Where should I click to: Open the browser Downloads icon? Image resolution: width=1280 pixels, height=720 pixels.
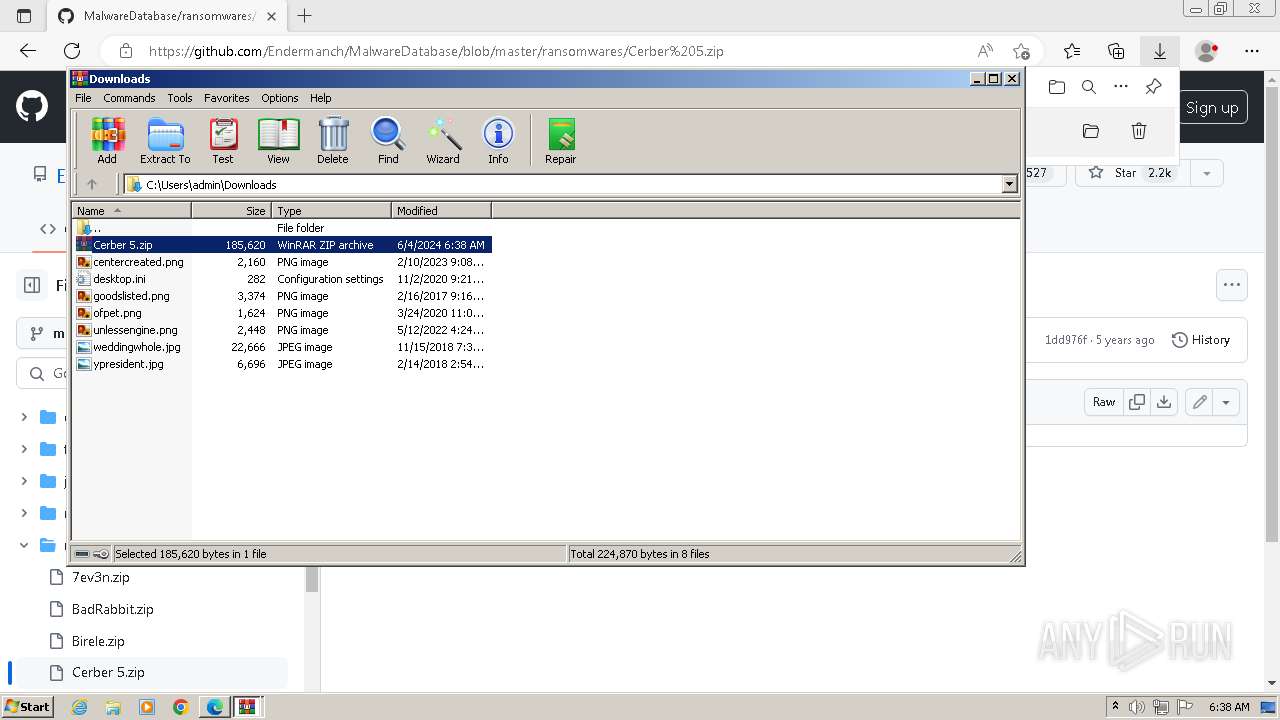tap(1160, 51)
